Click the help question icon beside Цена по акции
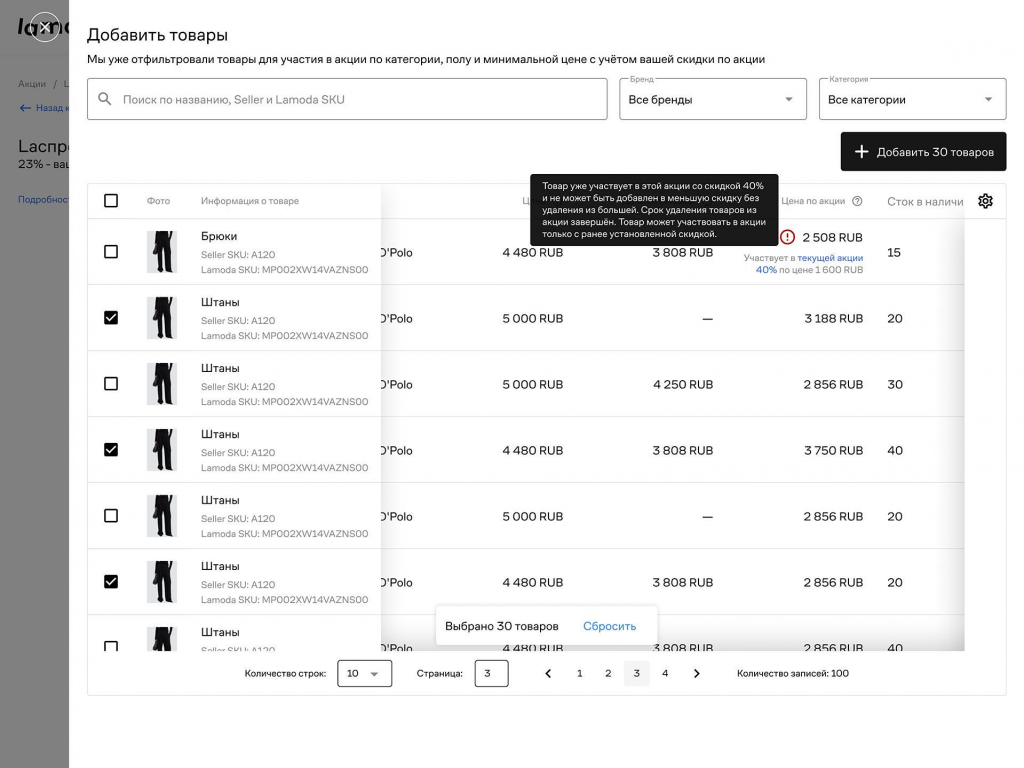Viewport: 1024px width, 768px height. 857,201
